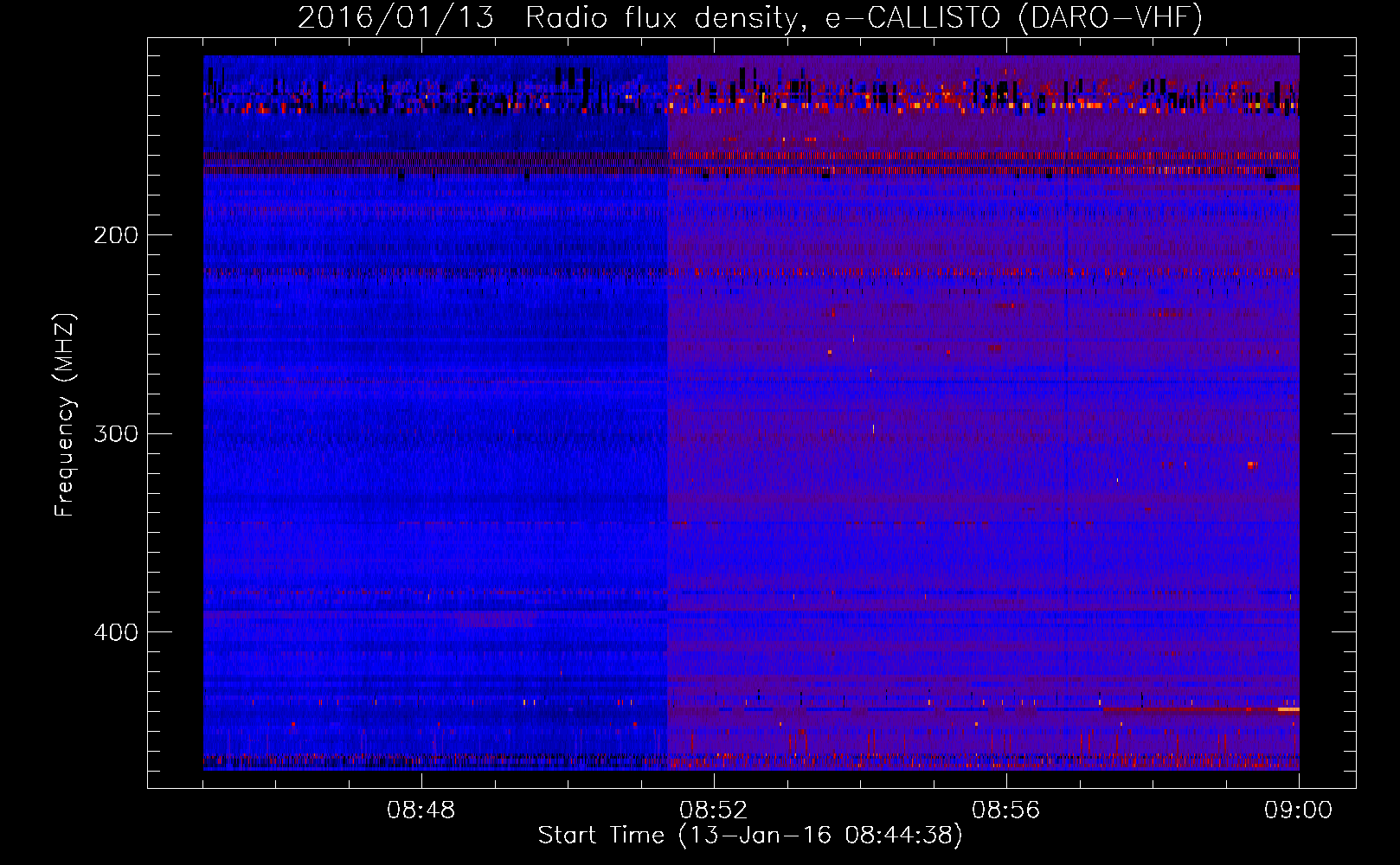
Task: Click the plot title '2016/01/13 Radio flux density'
Action: [552, 17]
